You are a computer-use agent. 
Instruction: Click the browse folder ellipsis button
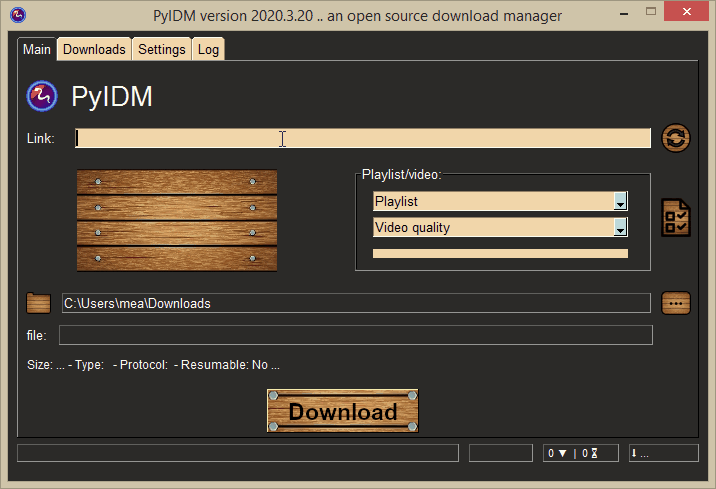point(676,303)
